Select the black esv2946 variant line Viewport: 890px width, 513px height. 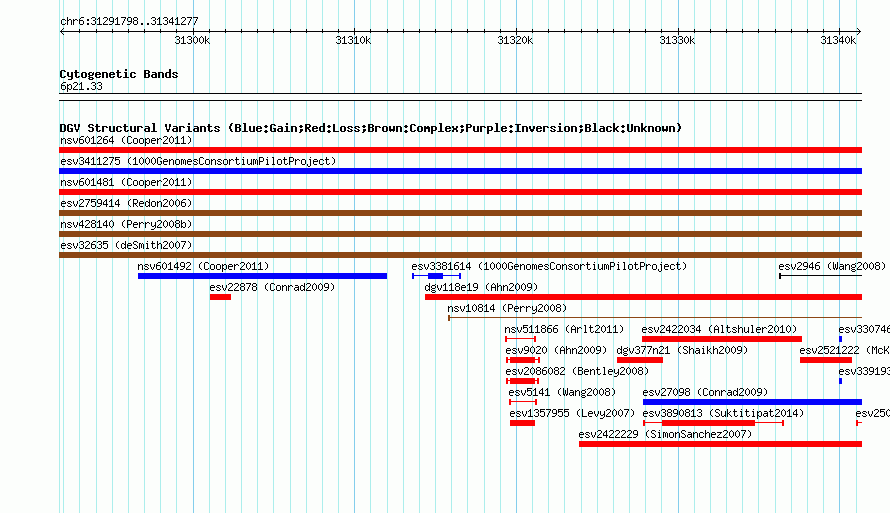tap(821, 276)
